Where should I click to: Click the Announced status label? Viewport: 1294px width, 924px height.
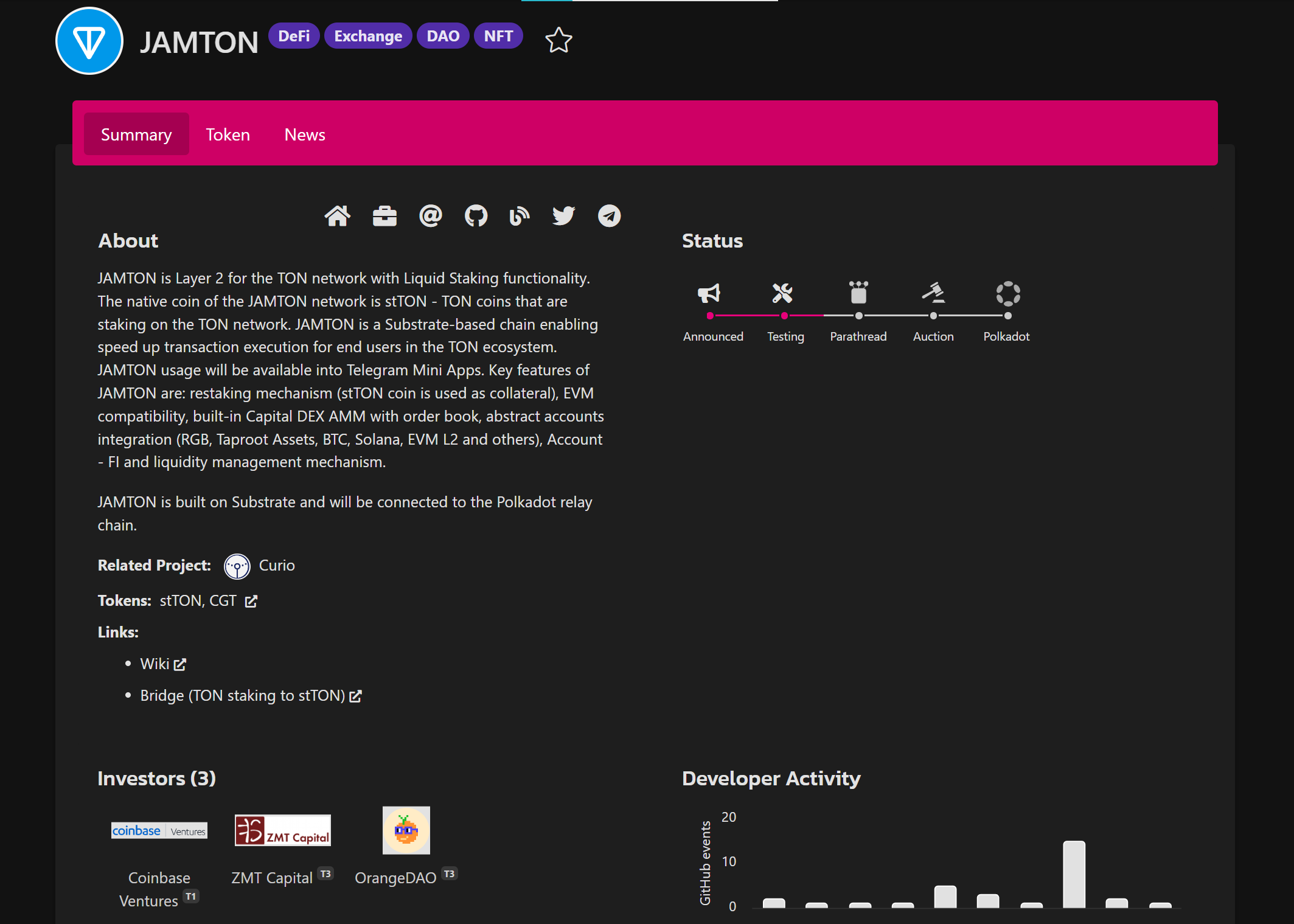(713, 336)
